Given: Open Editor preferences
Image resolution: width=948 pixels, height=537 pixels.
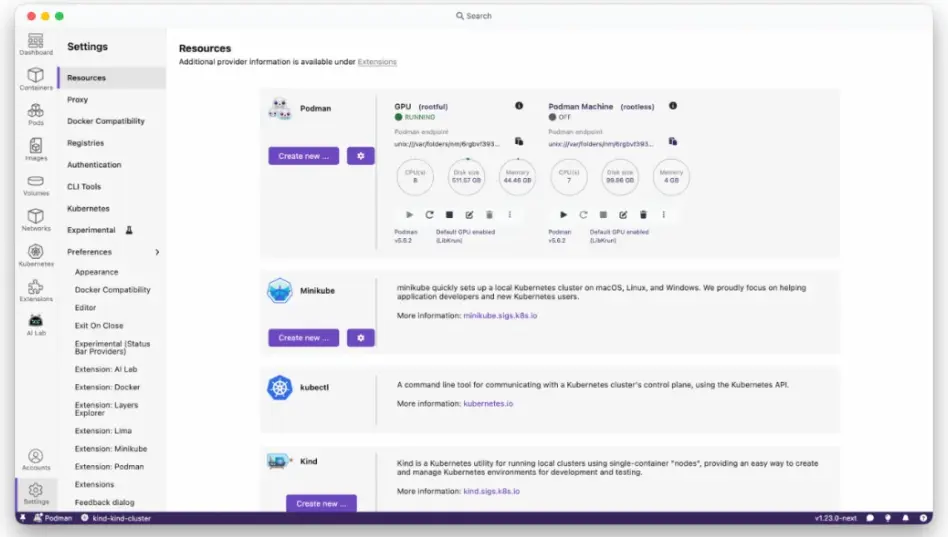Looking at the screenshot, I should pos(85,308).
